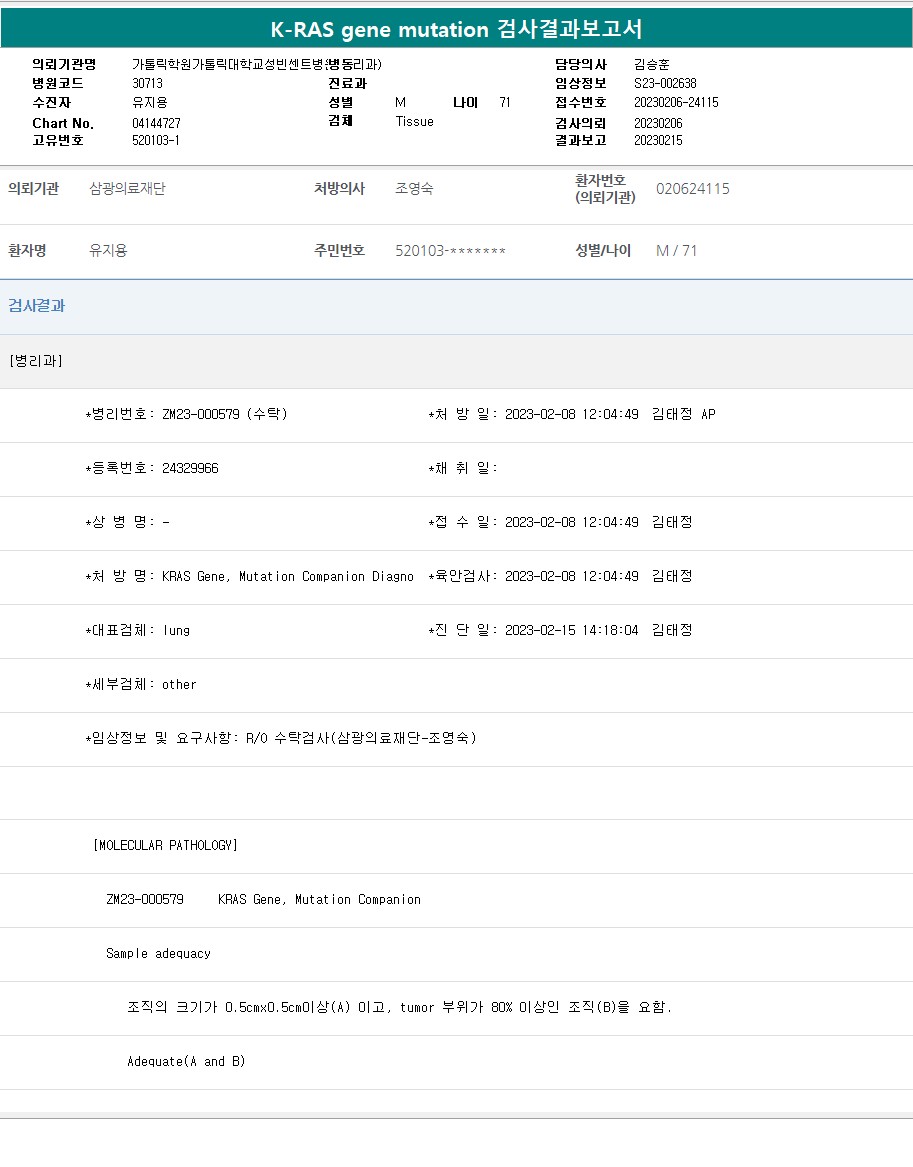Click the 처방의사 field 조영숙
This screenshot has height=1167, width=913.
tap(414, 189)
